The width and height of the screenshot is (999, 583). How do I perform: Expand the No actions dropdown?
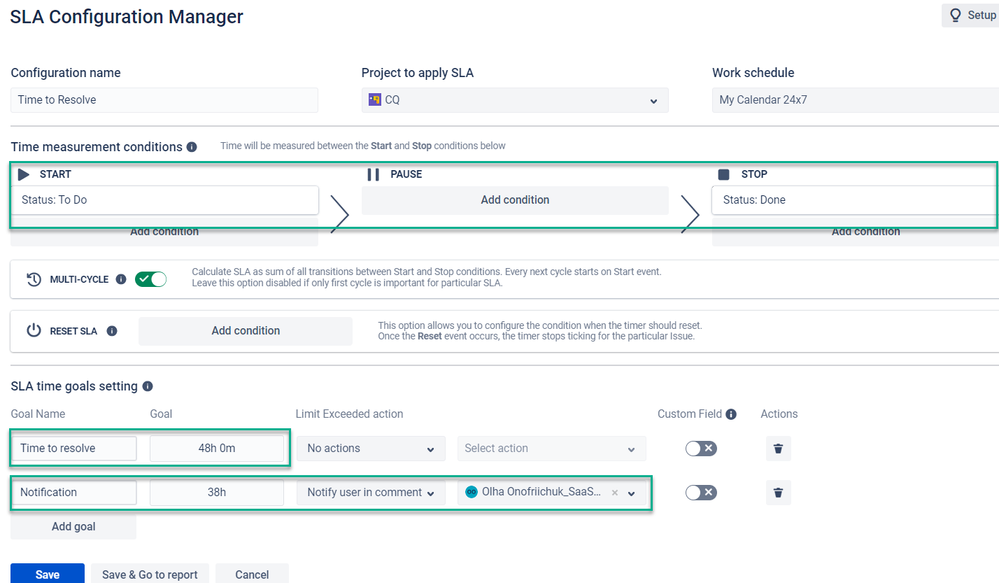(371, 449)
